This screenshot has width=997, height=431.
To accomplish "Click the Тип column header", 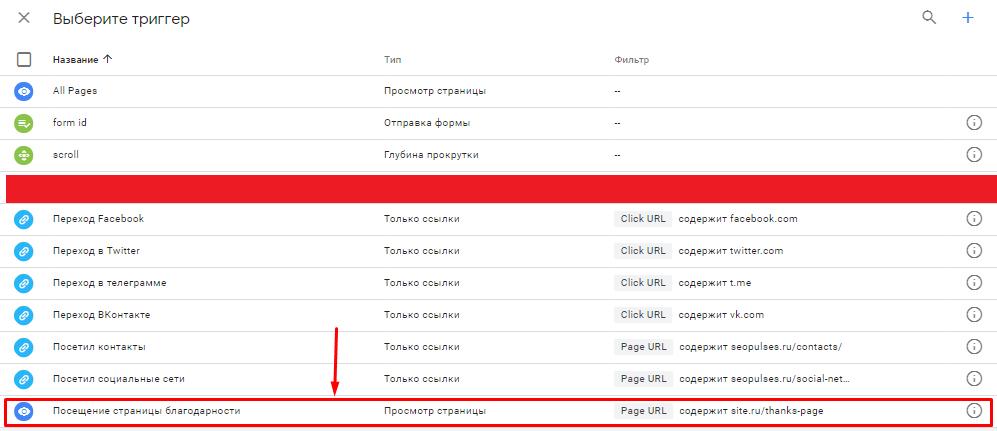I will [393, 59].
